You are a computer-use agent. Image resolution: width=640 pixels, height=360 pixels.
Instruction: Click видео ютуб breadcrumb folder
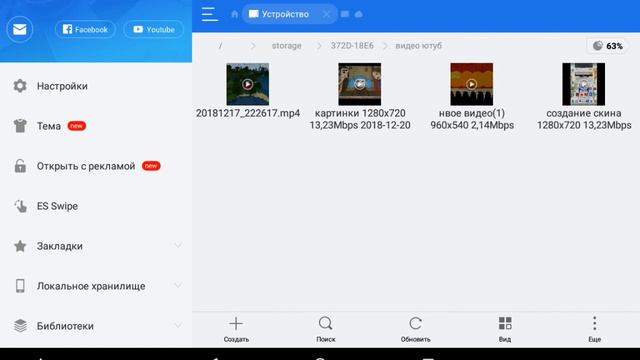click(x=418, y=46)
